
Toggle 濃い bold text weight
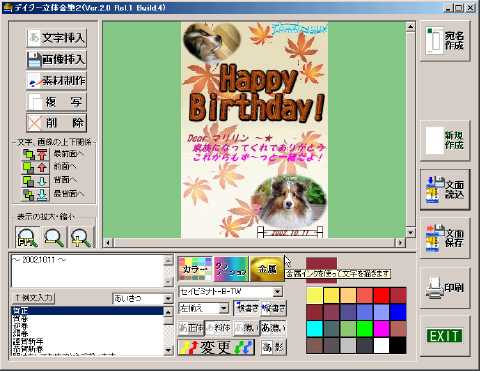pyautogui.click(x=273, y=328)
